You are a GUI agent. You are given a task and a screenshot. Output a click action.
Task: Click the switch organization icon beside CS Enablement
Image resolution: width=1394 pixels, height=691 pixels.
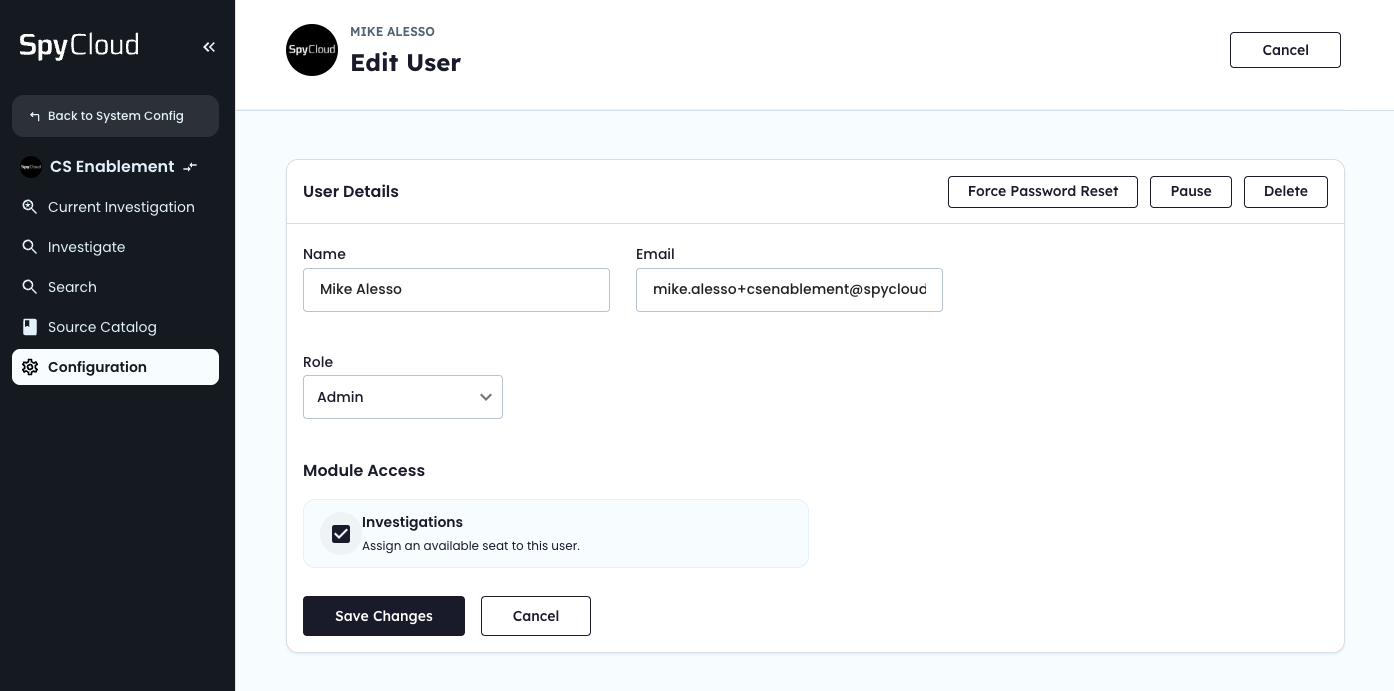(x=191, y=167)
